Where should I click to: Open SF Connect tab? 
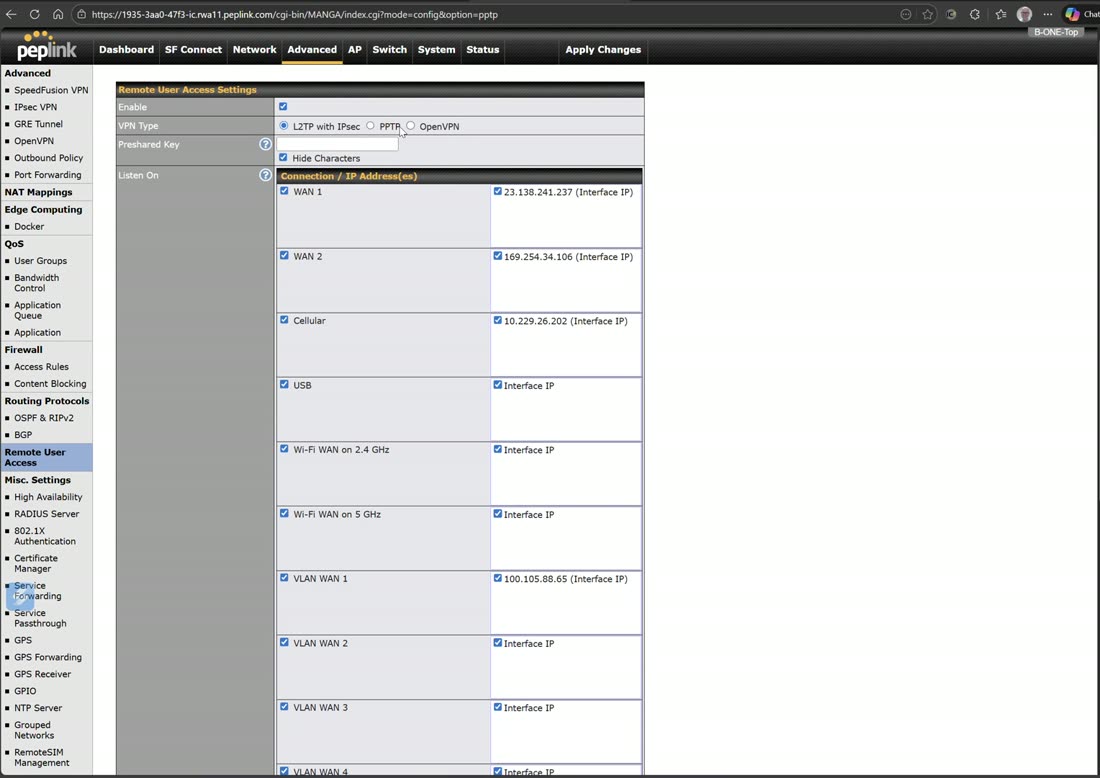193,50
